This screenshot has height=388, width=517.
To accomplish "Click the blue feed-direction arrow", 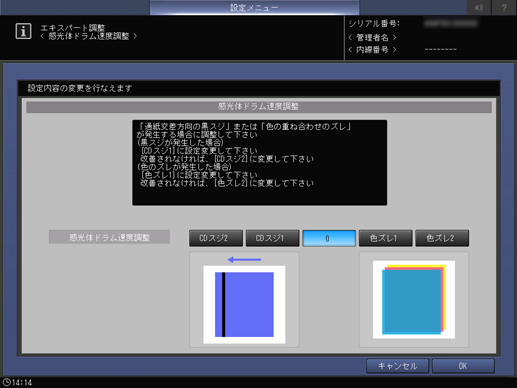I will (244, 259).
